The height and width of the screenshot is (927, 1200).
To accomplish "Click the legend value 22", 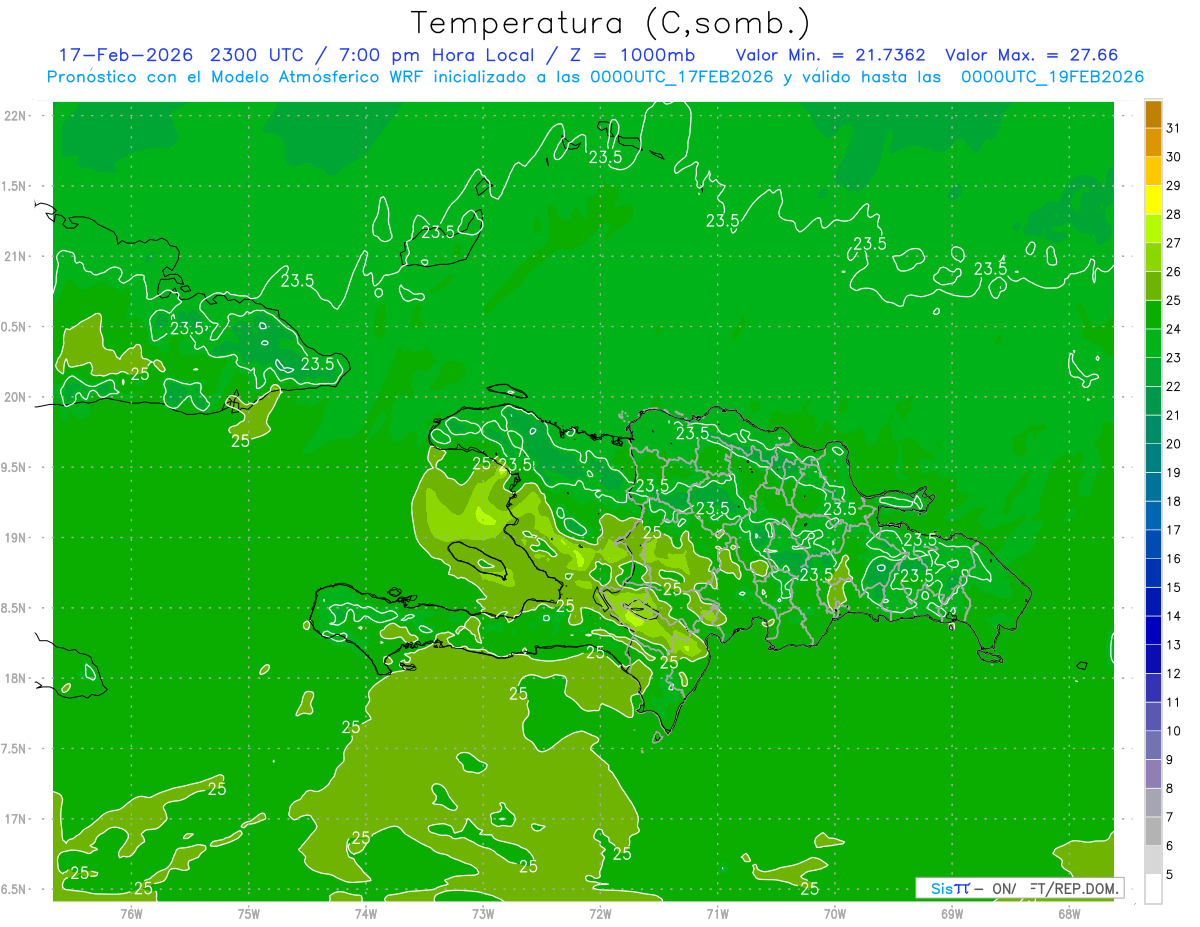I will pyautogui.click(x=1174, y=387).
